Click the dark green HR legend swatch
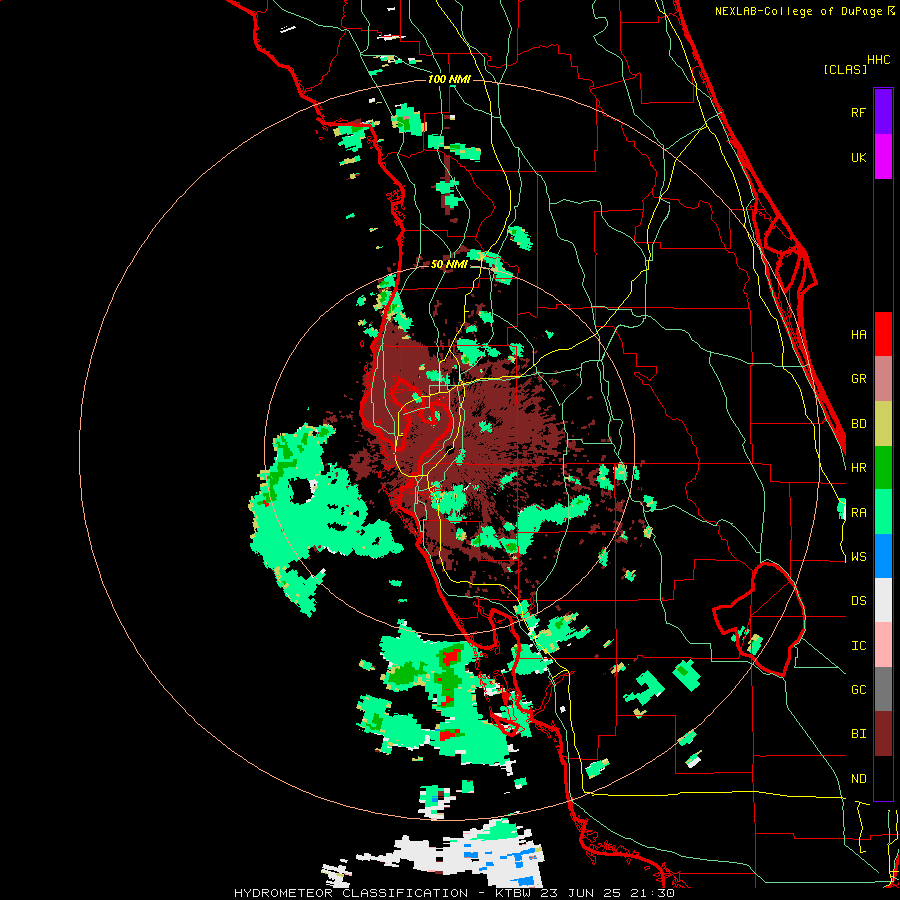Viewport: 900px width, 900px height. [883, 468]
